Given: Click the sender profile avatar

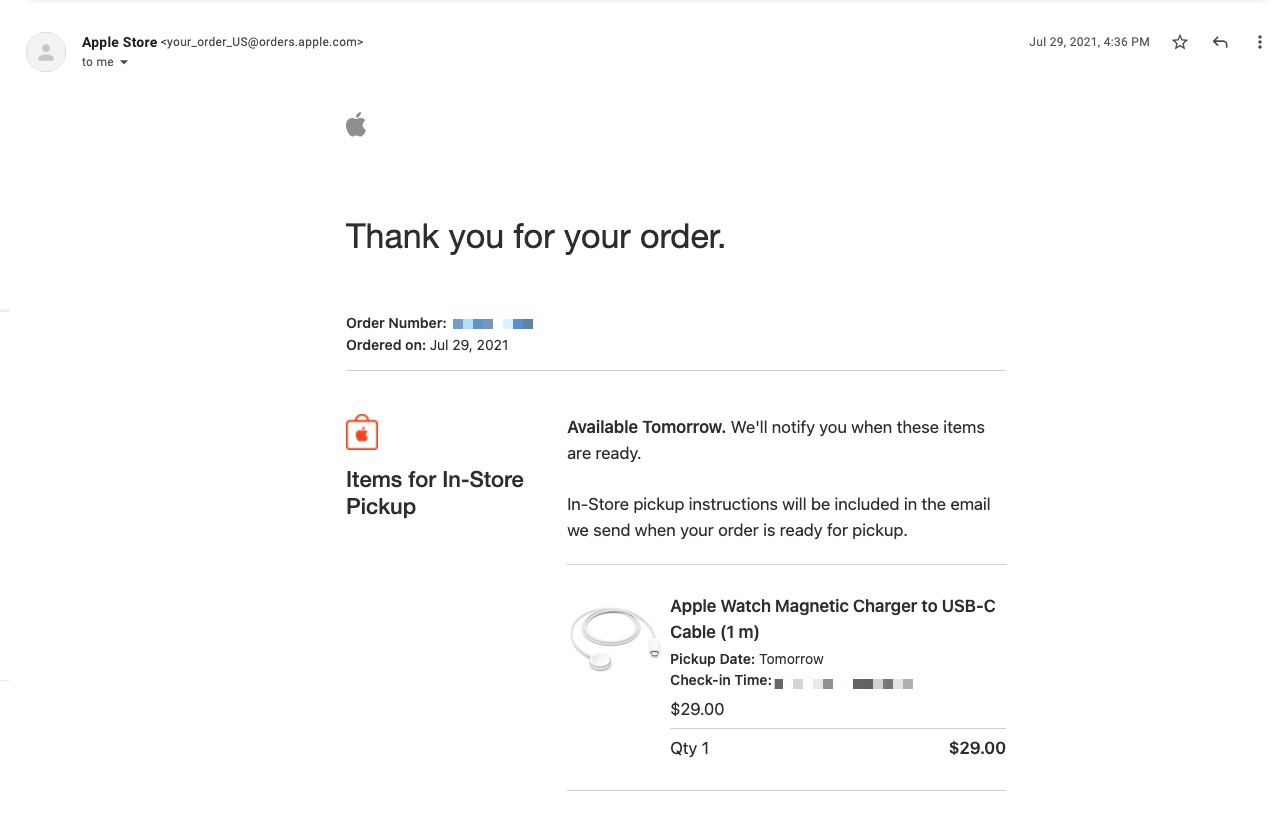Looking at the screenshot, I should pyautogui.click(x=46, y=52).
